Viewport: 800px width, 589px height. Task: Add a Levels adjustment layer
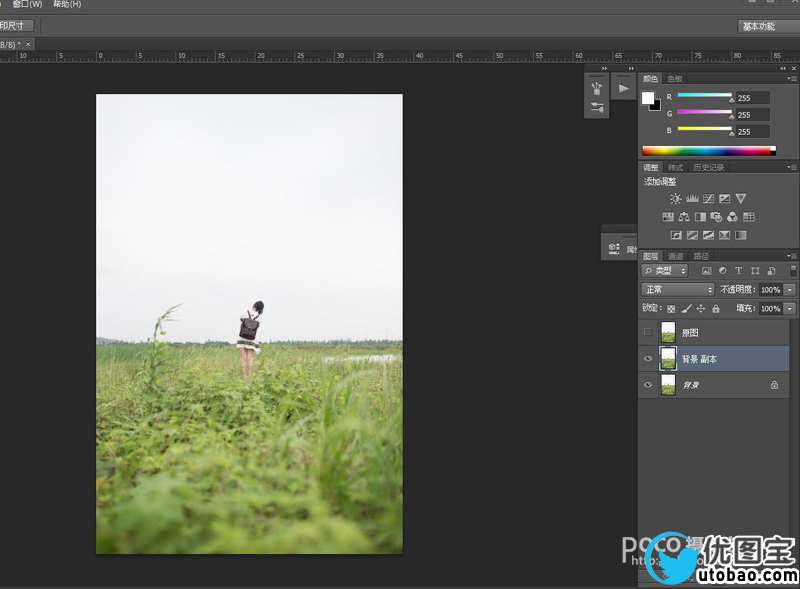(691, 199)
